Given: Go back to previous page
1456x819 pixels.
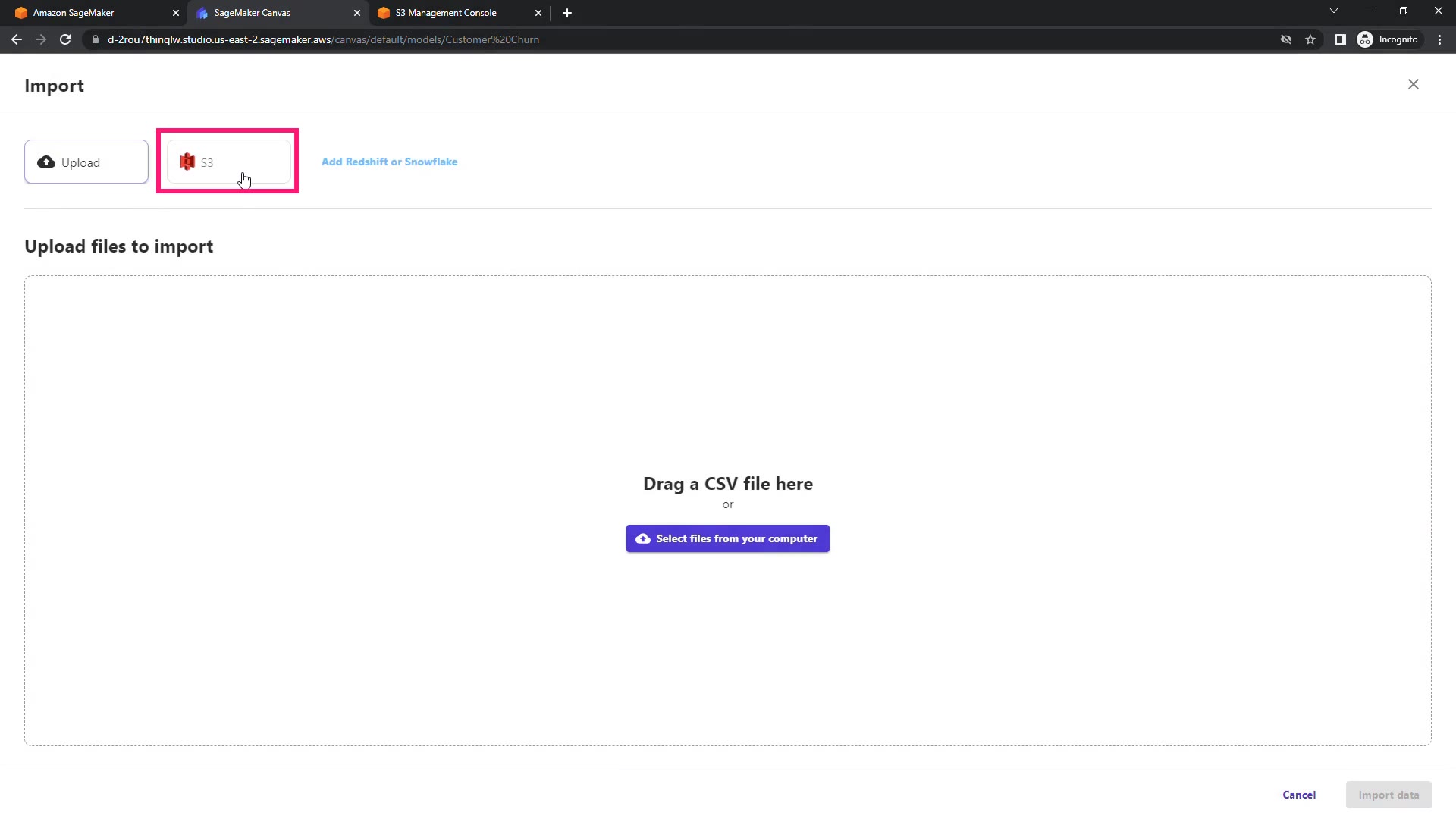Looking at the screenshot, I should pyautogui.click(x=17, y=39).
